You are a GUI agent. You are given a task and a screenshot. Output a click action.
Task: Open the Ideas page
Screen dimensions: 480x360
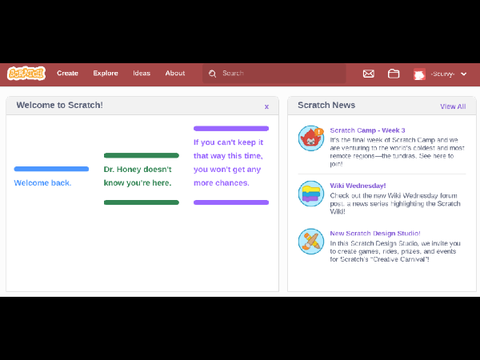click(x=141, y=73)
